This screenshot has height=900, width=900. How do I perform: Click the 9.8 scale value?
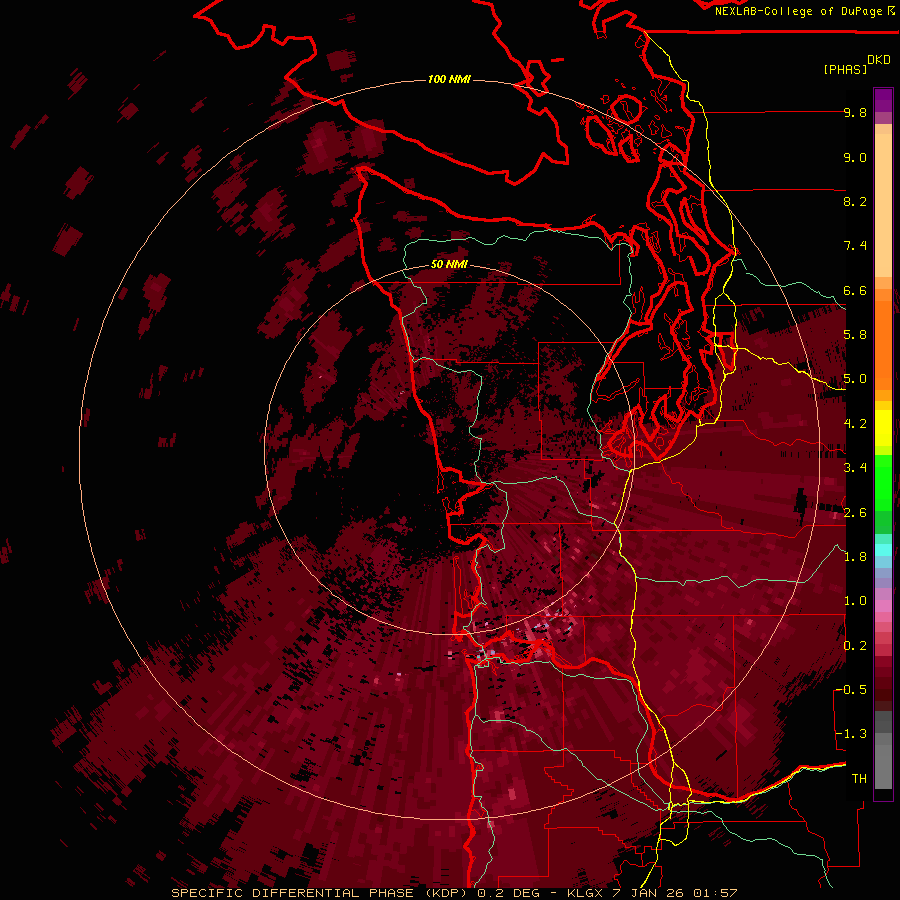tap(855, 112)
